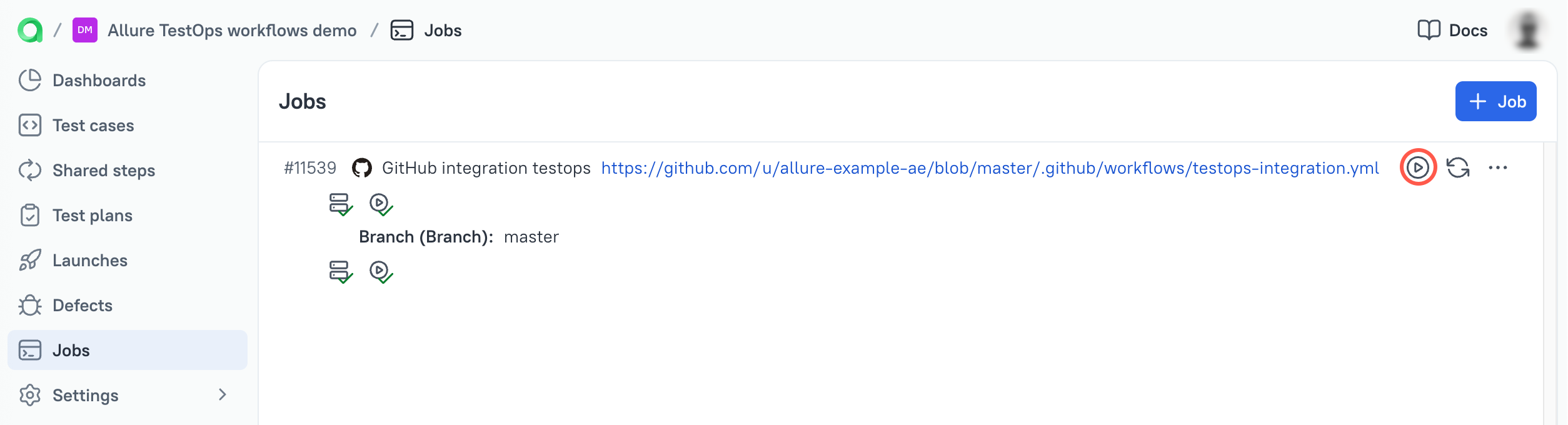The image size is (1568, 425).
Task: Click the play-check icon below Branch
Action: pyautogui.click(x=381, y=271)
